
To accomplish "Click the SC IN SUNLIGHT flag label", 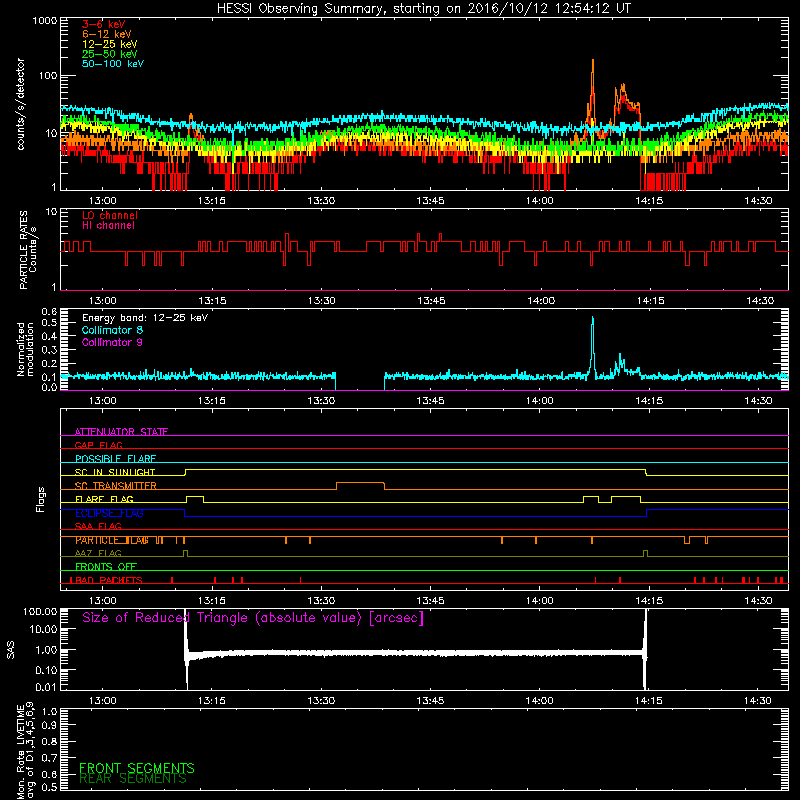I will tap(115, 472).
